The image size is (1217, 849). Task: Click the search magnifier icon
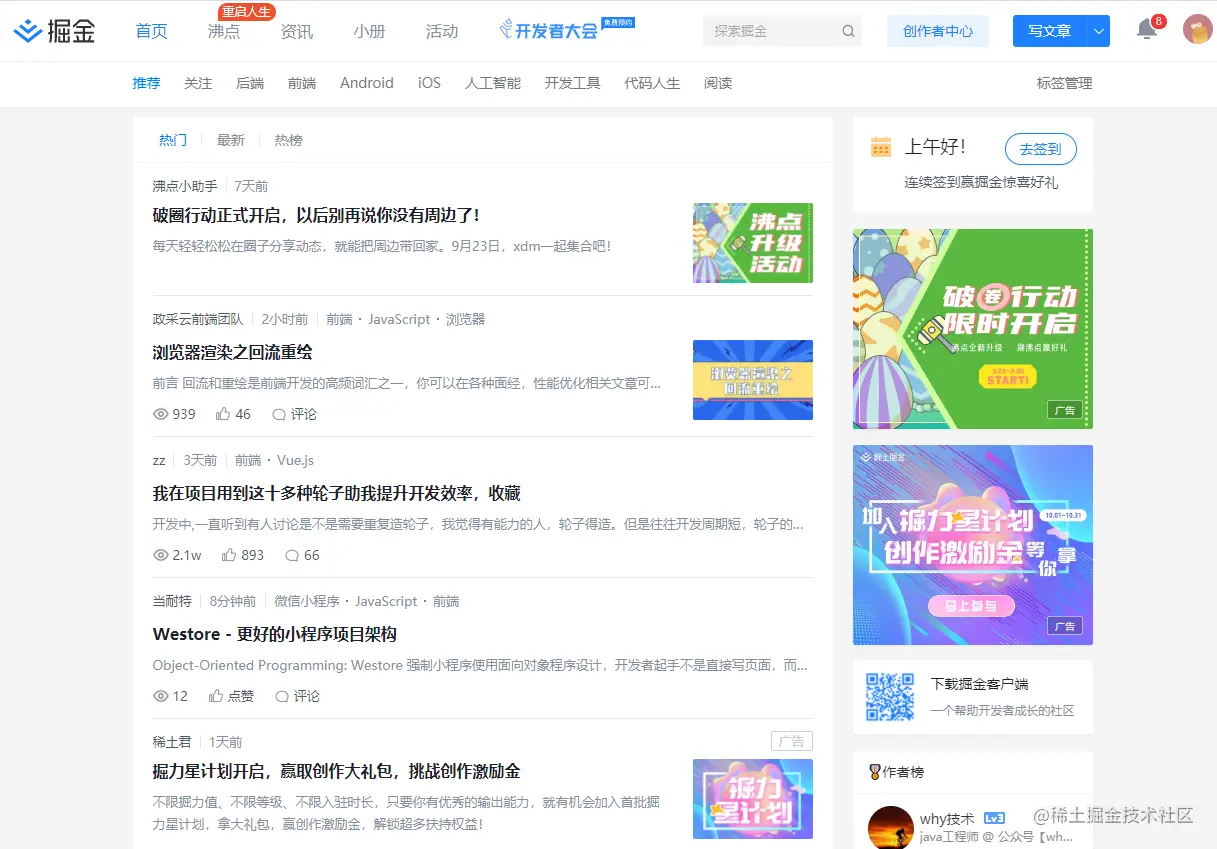pos(848,31)
